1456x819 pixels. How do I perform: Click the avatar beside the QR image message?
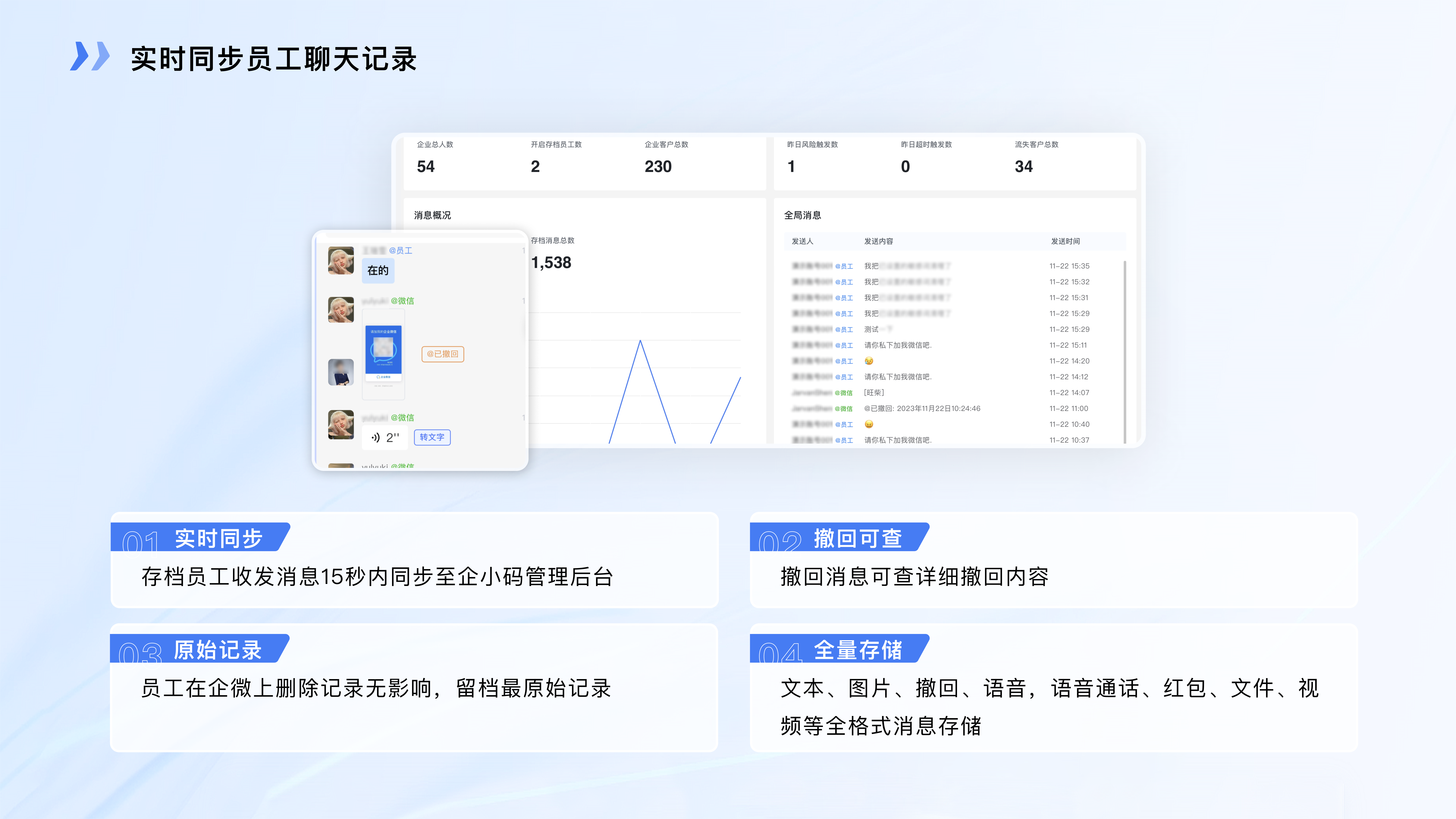click(x=341, y=310)
